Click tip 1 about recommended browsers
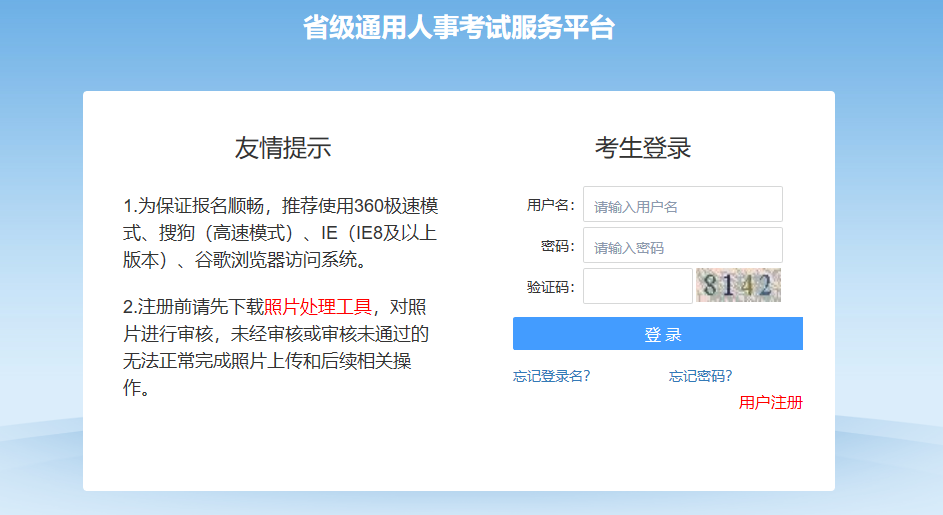943x515 pixels. tap(281, 233)
